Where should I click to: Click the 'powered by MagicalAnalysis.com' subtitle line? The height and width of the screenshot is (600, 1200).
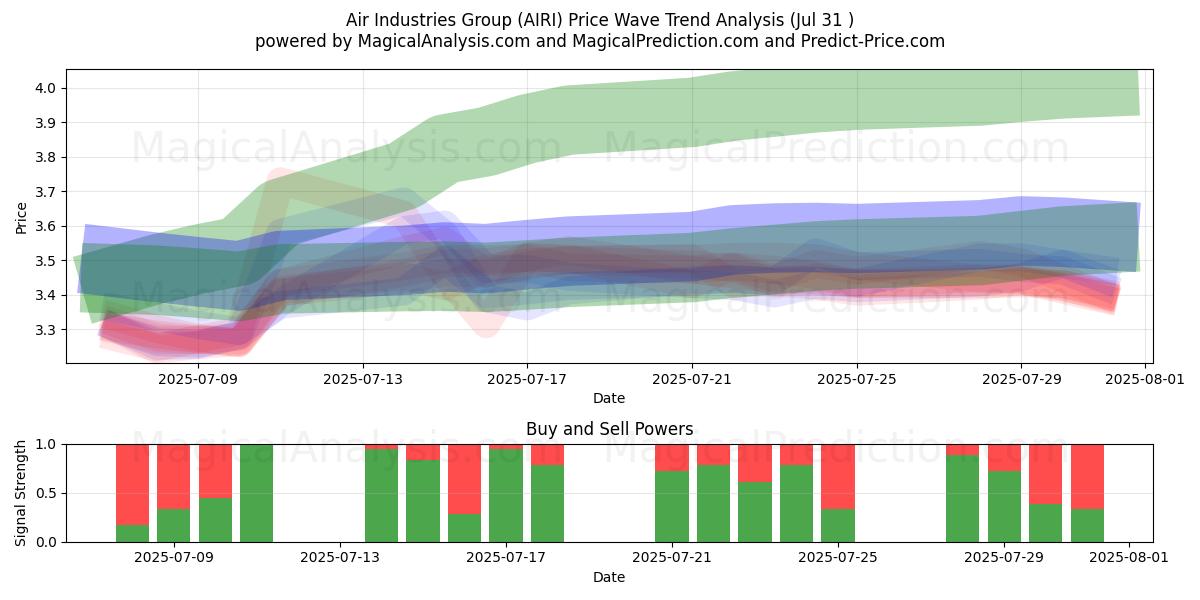(x=600, y=41)
